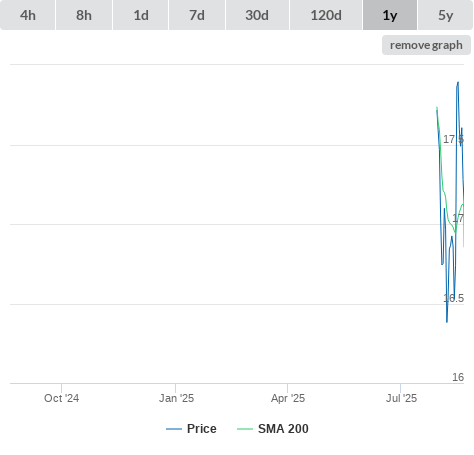Click the Jul '25 x-axis tick label
This screenshot has height=455, width=474.
tap(401, 398)
